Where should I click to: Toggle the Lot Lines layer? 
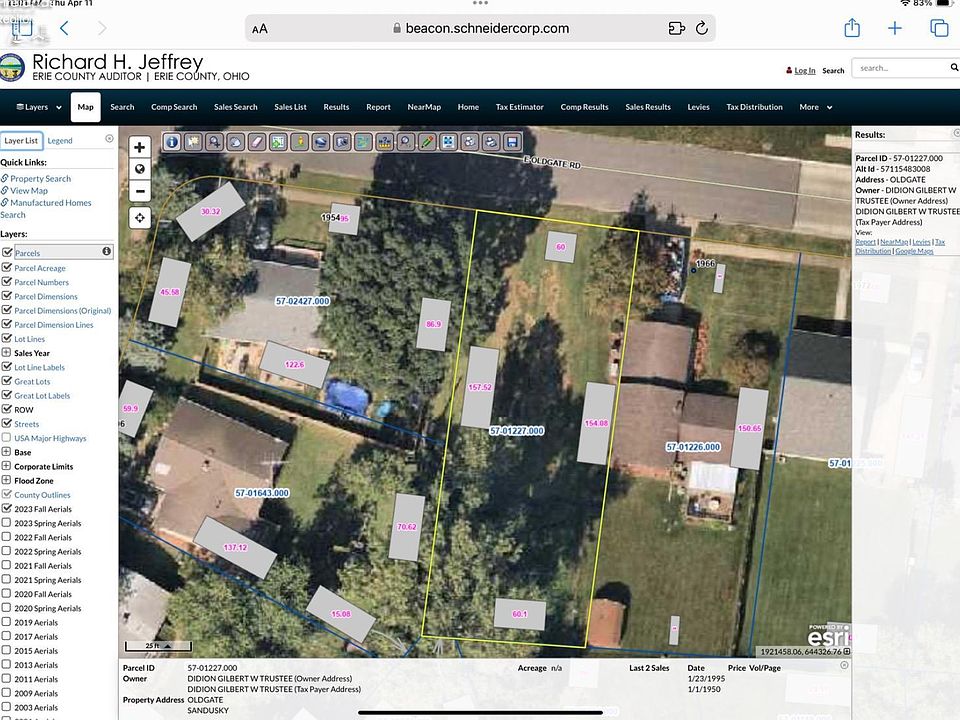[7, 339]
